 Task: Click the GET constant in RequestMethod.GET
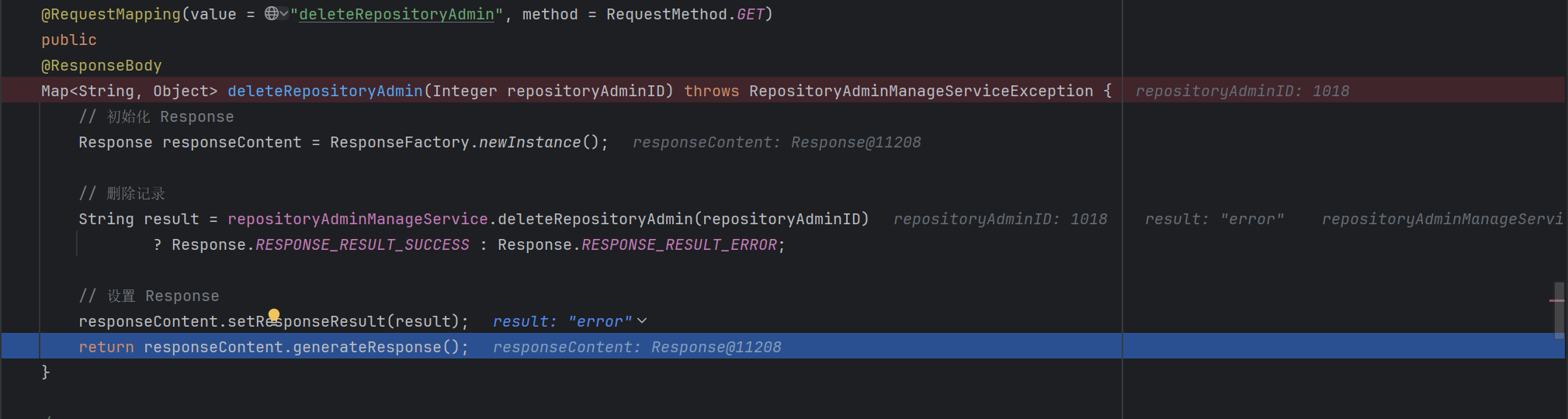(x=751, y=14)
